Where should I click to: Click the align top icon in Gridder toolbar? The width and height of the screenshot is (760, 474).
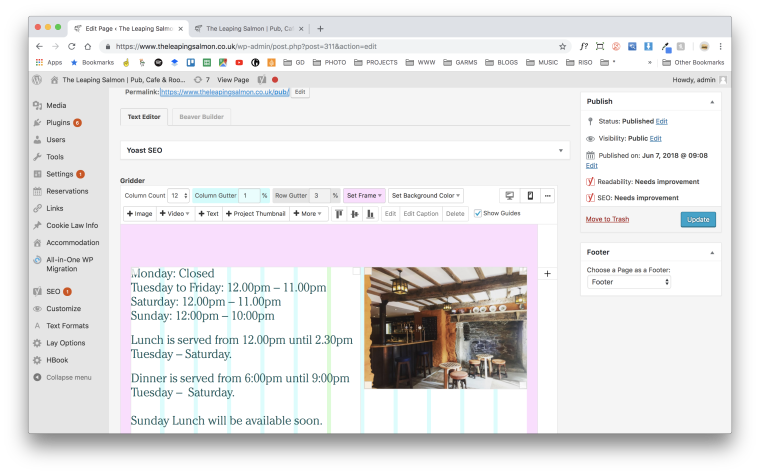click(x=340, y=213)
